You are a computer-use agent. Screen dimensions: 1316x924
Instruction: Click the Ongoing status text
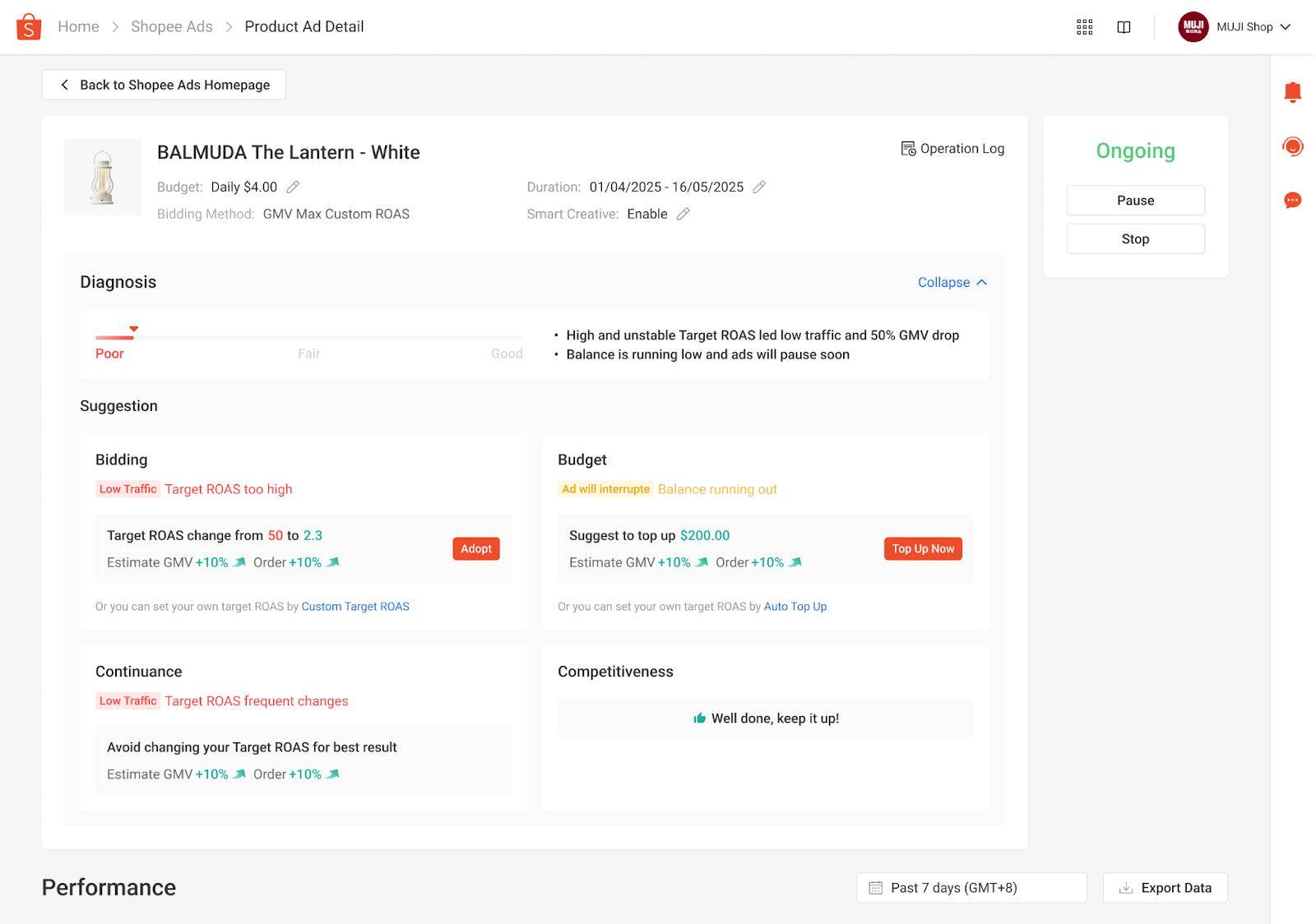tap(1135, 150)
